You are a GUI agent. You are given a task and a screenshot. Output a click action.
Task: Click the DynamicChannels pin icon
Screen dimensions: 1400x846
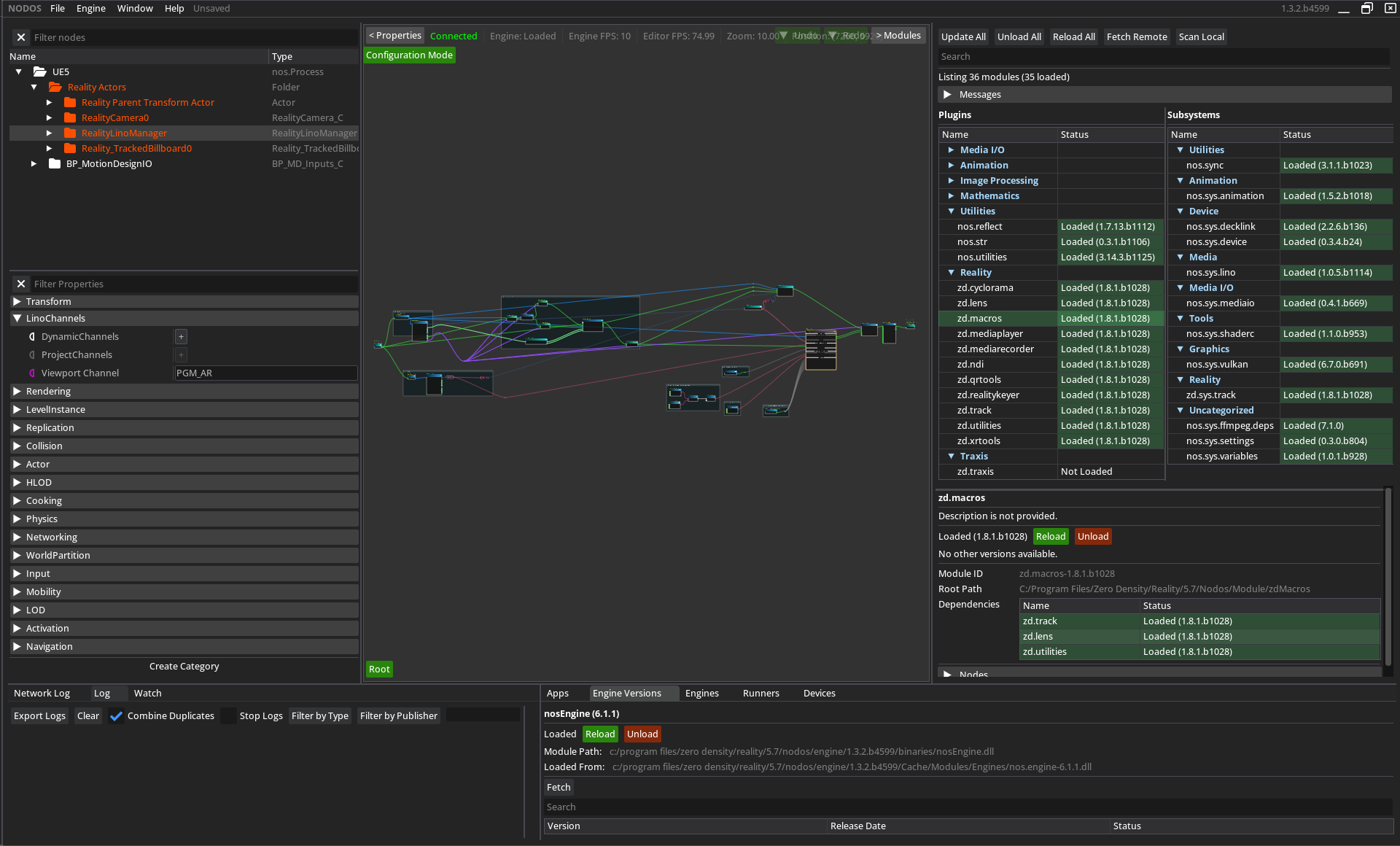31,336
